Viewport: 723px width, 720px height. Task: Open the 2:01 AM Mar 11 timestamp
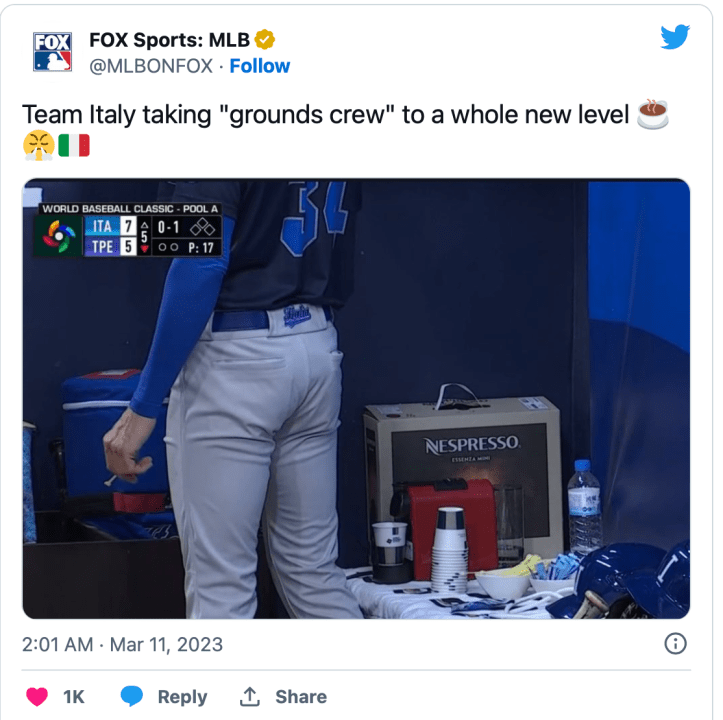pos(122,644)
